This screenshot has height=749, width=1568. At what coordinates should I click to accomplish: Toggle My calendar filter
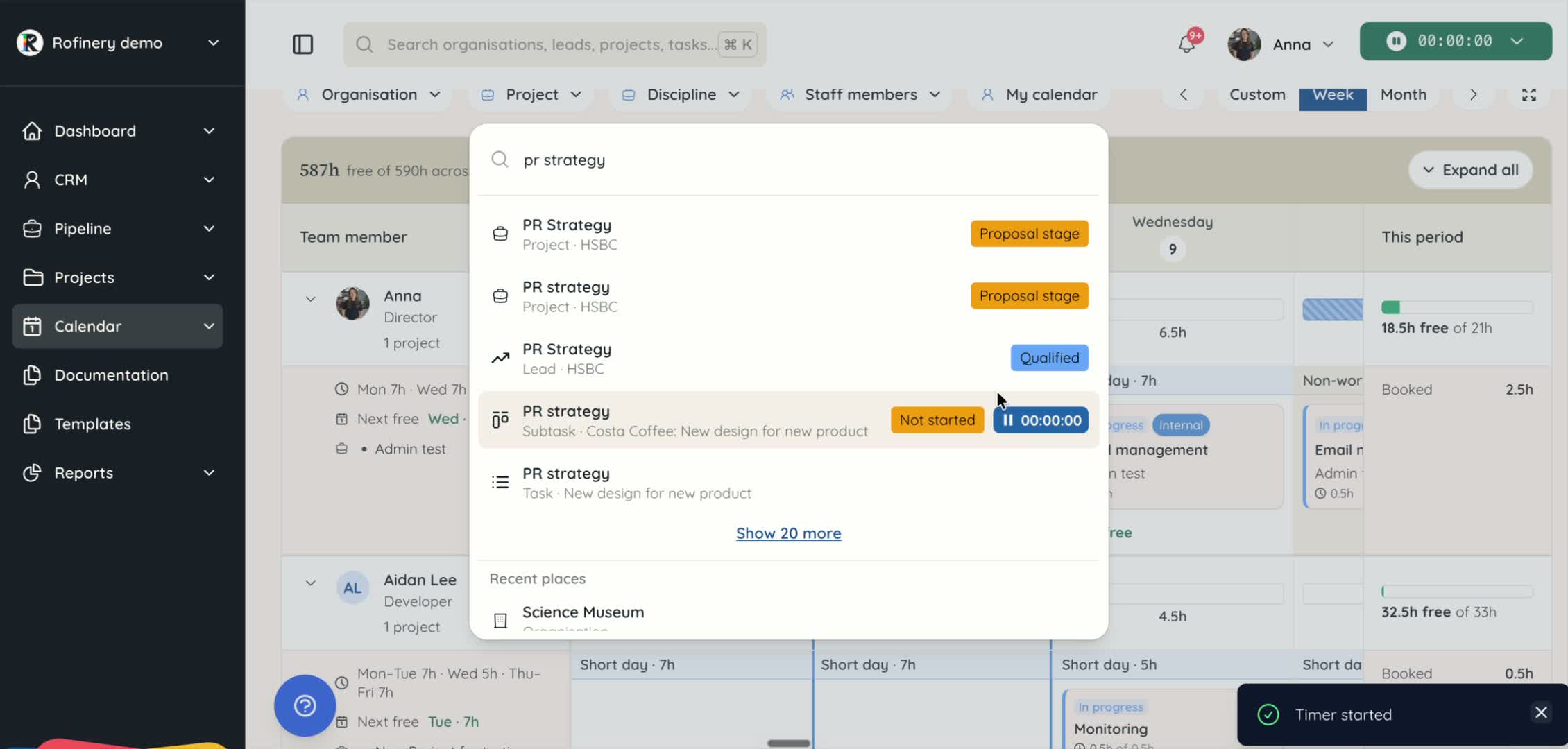tap(1039, 94)
